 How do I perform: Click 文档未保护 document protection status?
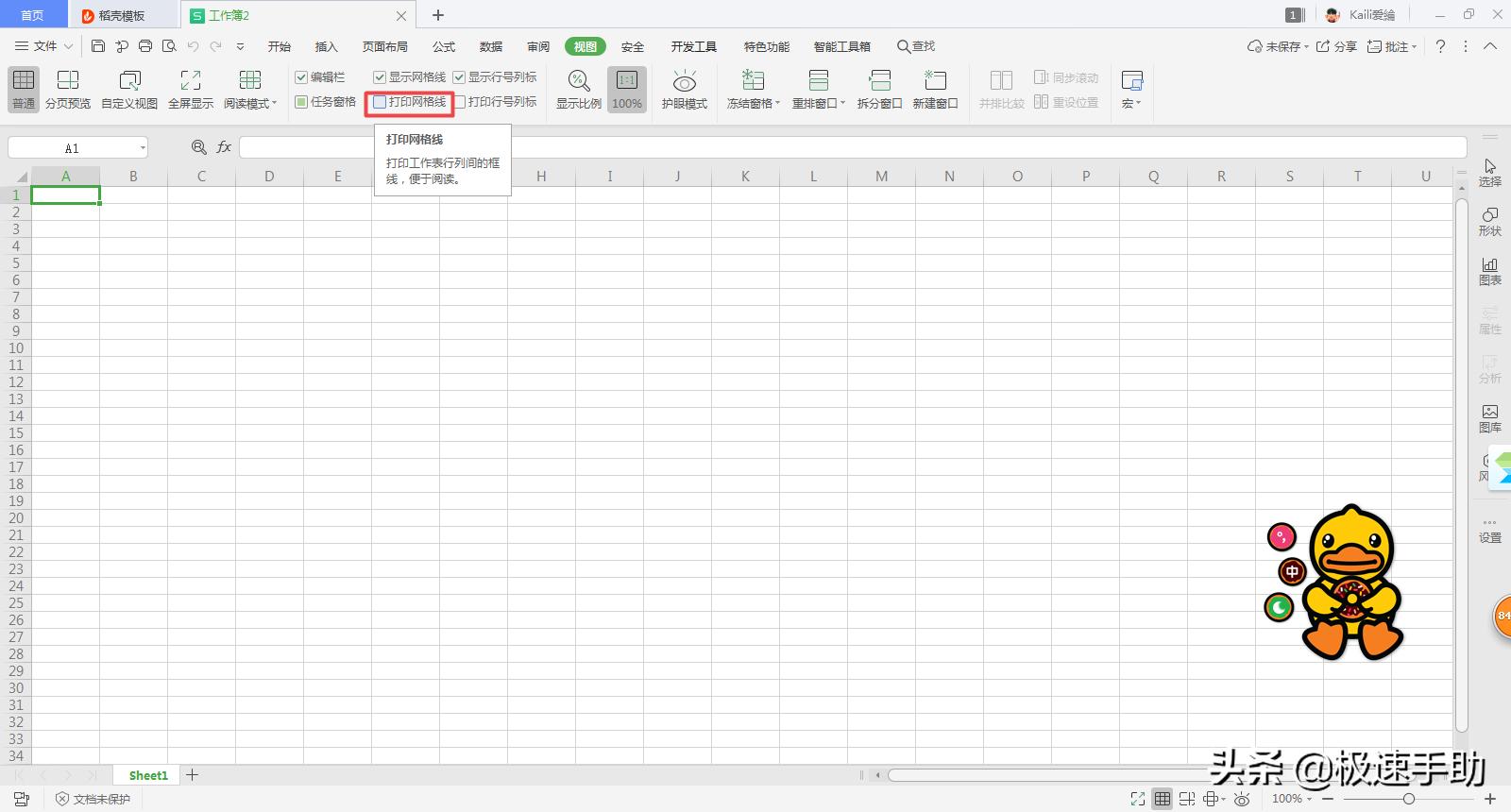pos(93,799)
